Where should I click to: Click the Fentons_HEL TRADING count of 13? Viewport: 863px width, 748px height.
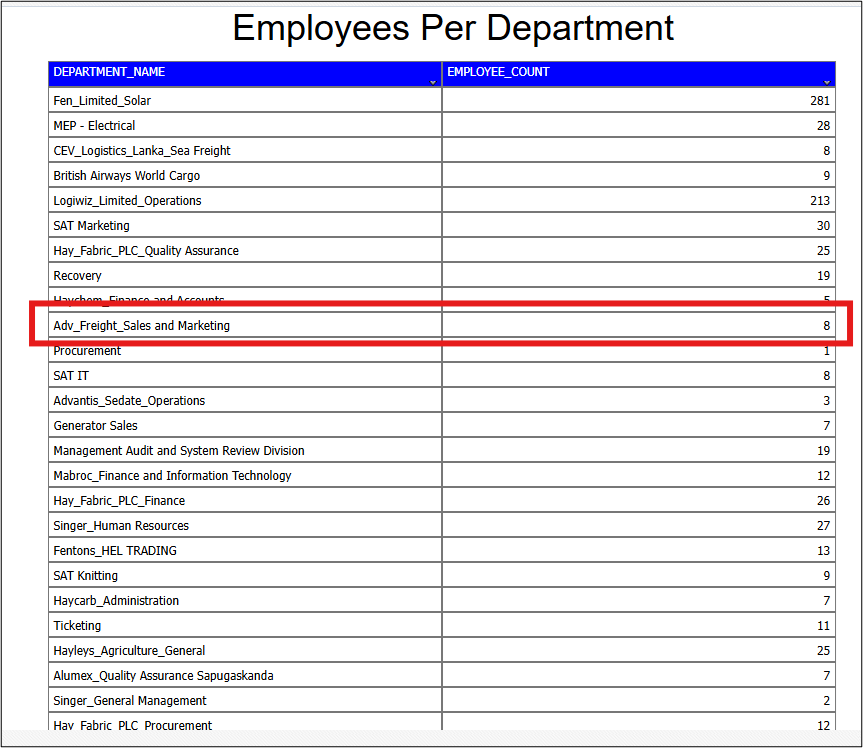click(823, 551)
